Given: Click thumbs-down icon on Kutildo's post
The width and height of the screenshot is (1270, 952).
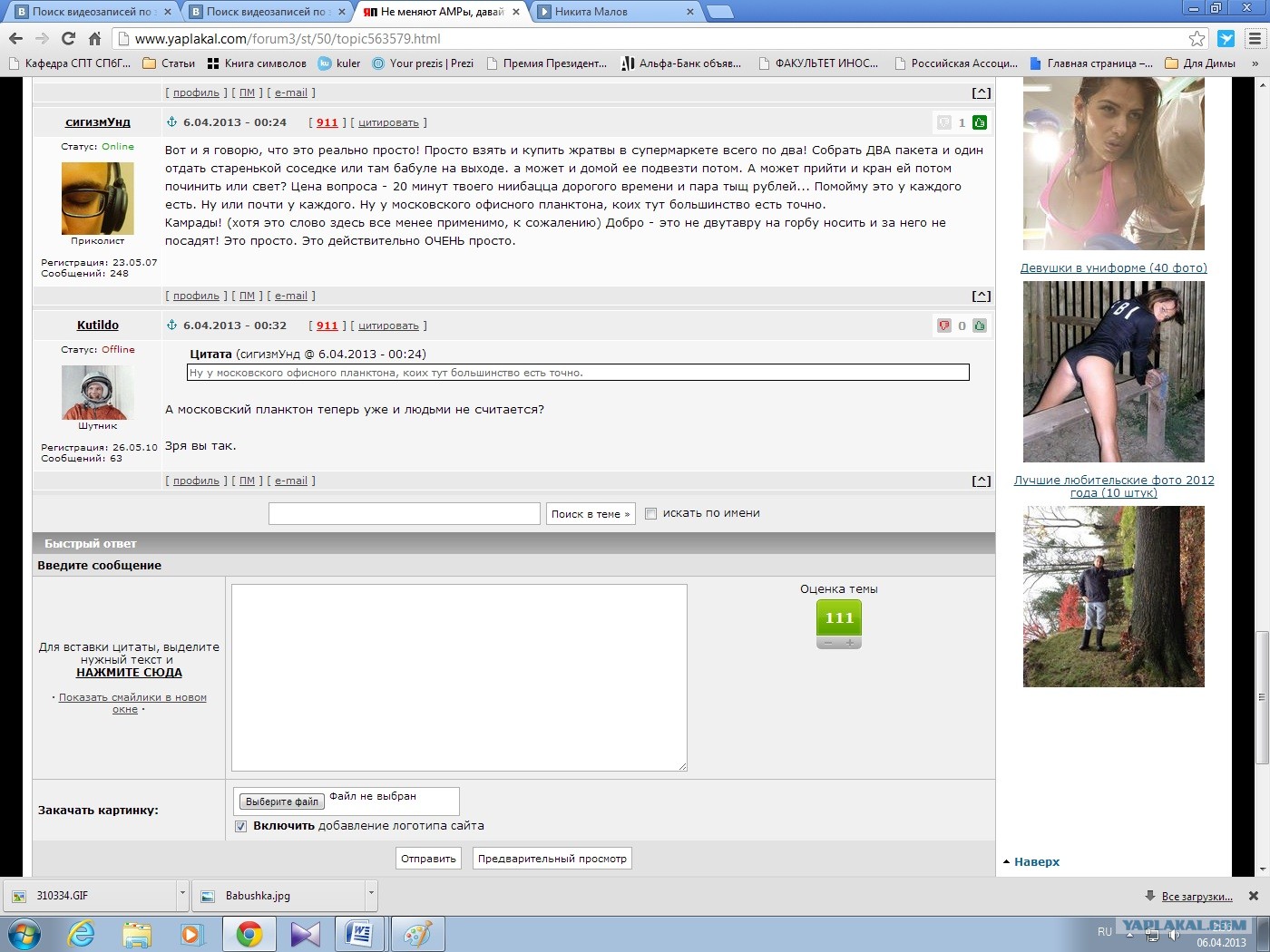Looking at the screenshot, I should point(944,325).
